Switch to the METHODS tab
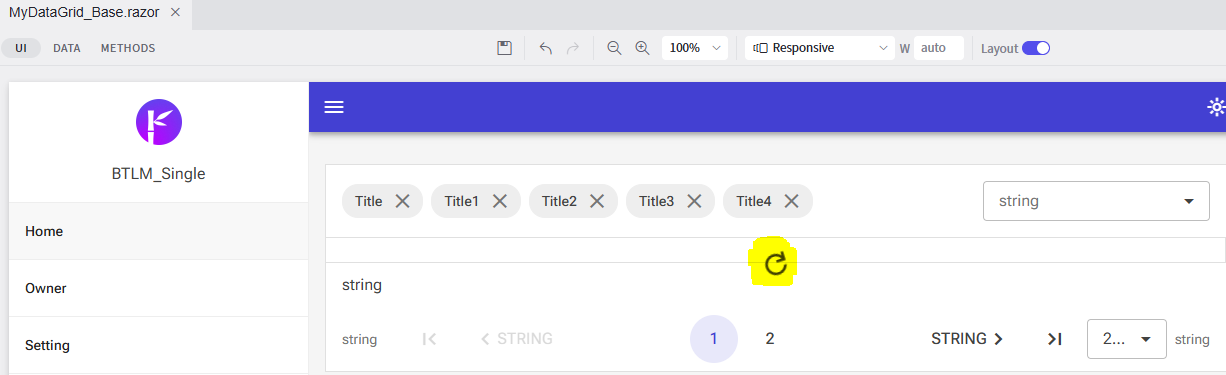 point(128,48)
